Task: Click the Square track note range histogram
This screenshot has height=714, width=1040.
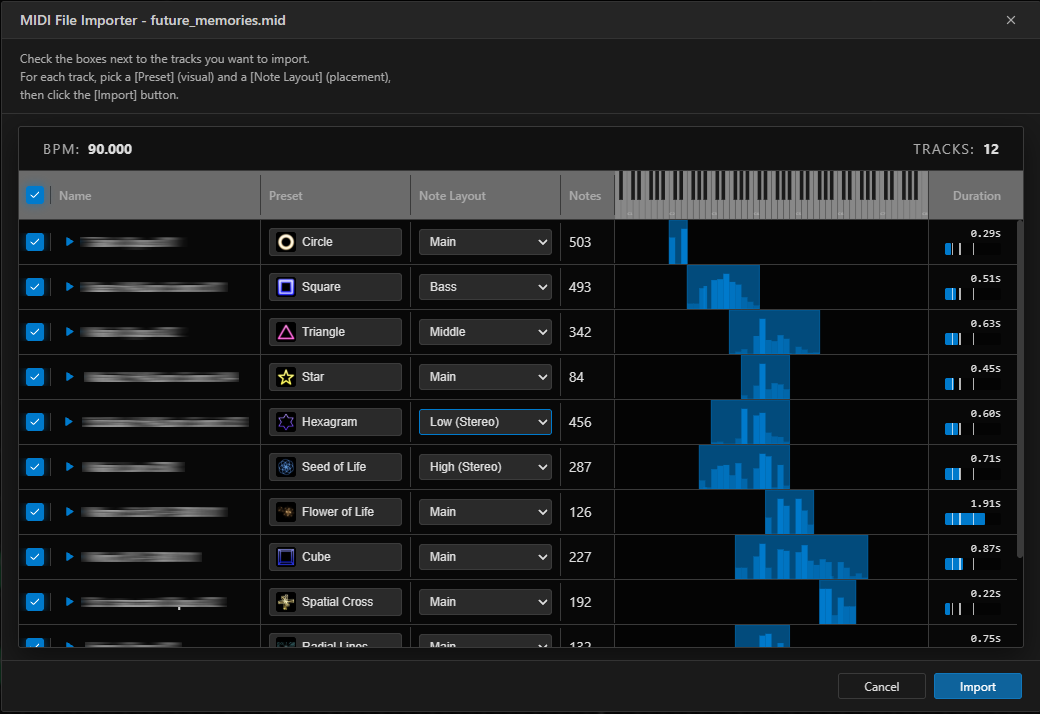Action: [x=723, y=287]
